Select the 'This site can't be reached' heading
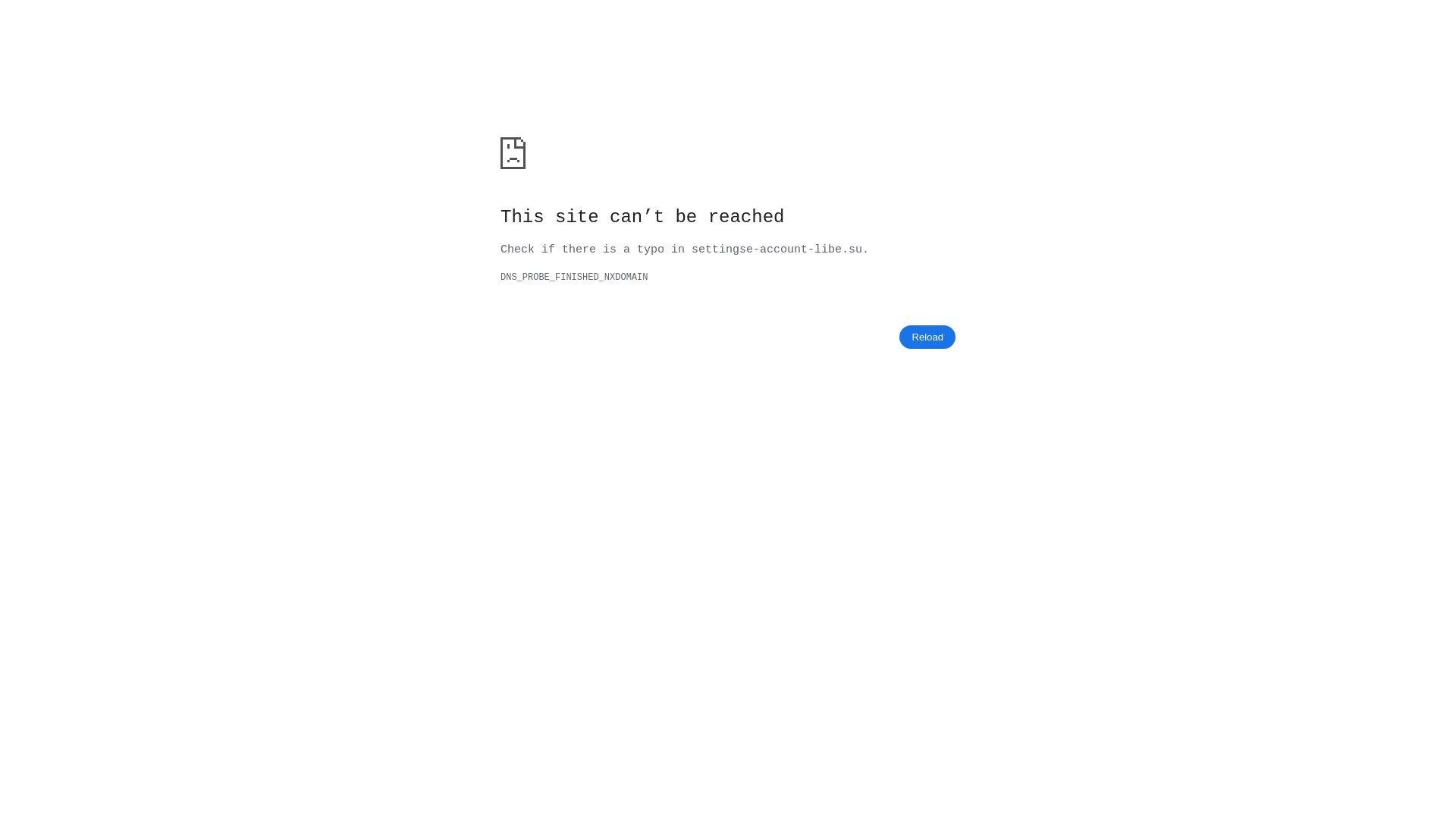1456x819 pixels. point(642,217)
